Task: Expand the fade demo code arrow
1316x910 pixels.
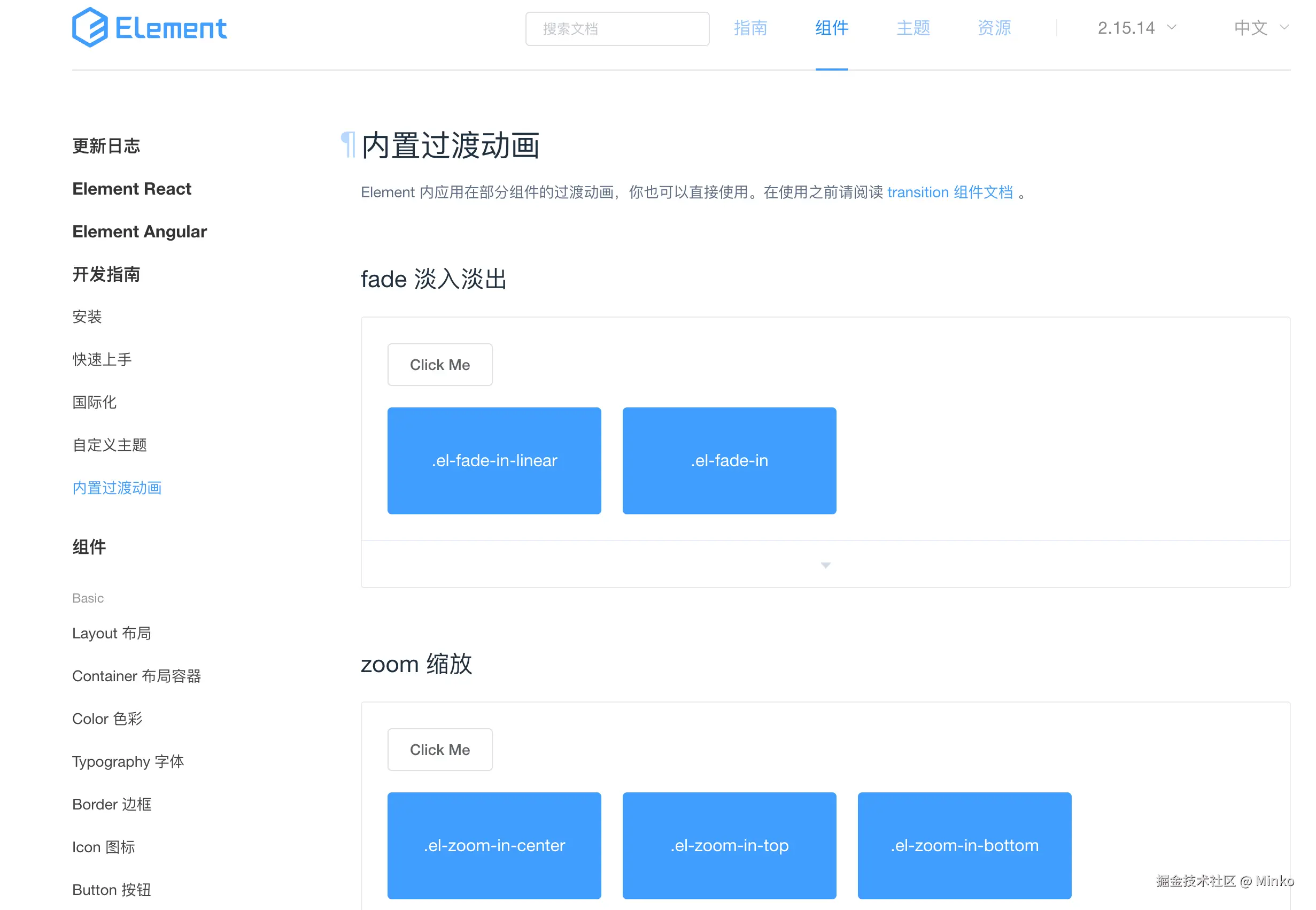Action: pyautogui.click(x=825, y=565)
